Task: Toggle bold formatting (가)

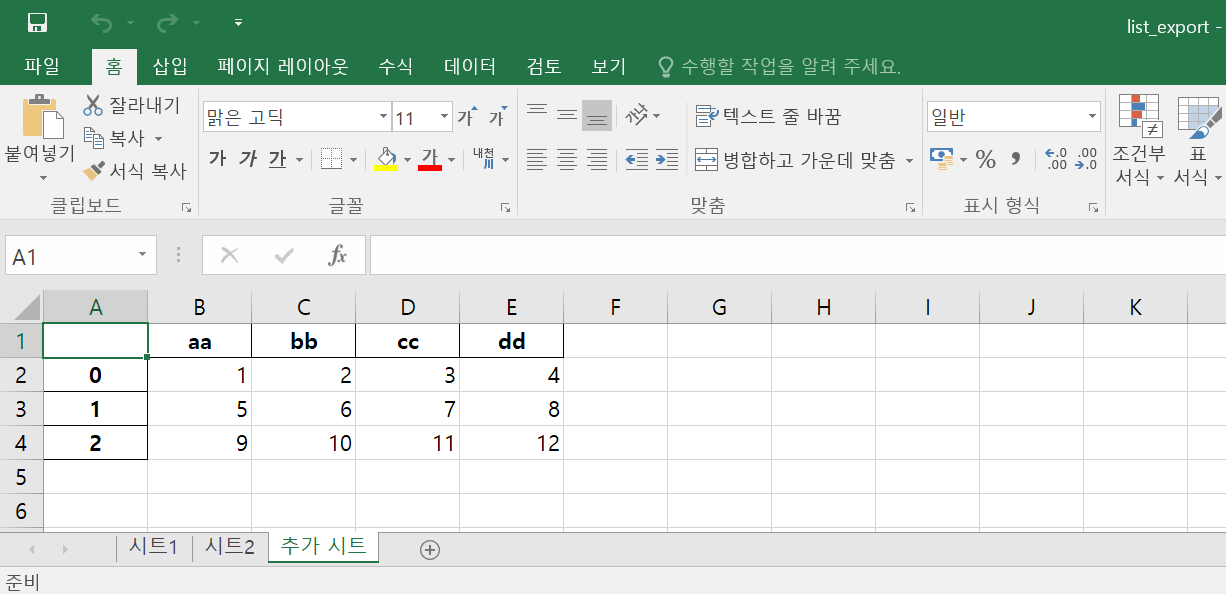Action: coord(217,159)
